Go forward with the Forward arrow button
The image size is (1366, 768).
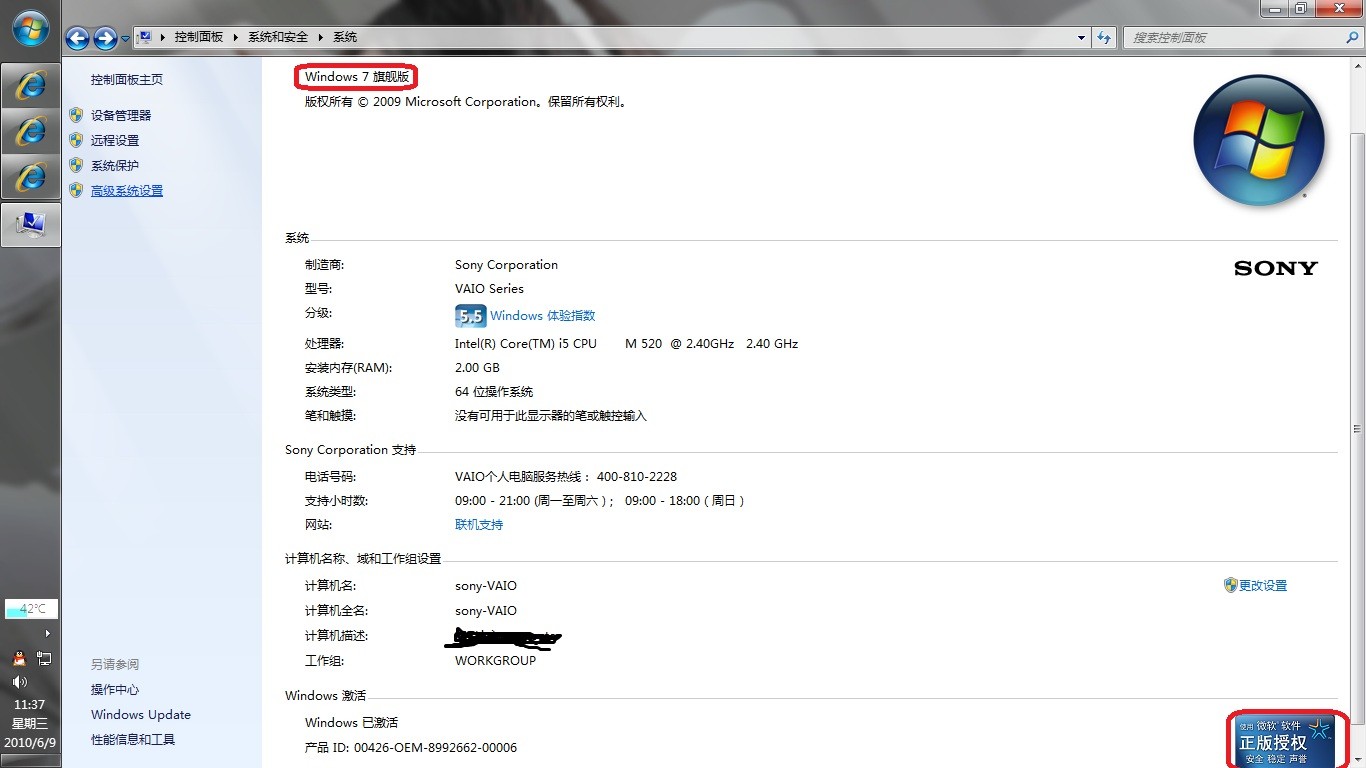click(x=105, y=38)
